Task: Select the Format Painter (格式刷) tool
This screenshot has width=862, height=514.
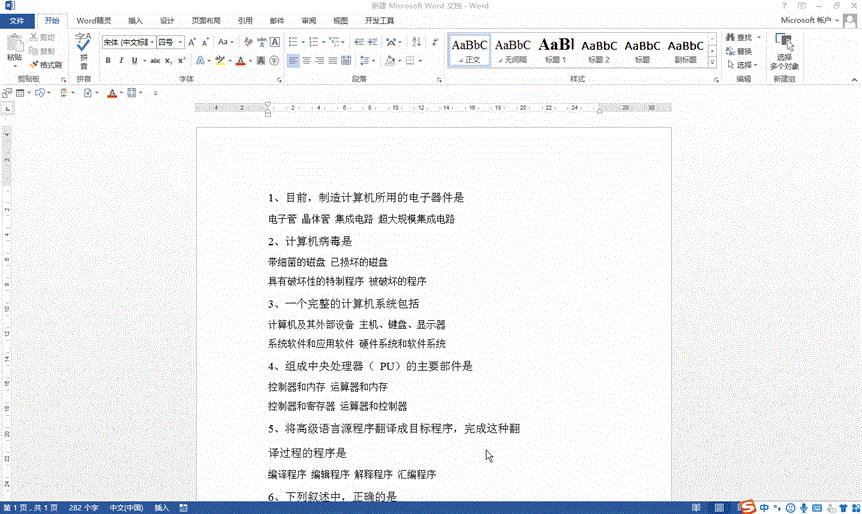Action: pyautogui.click(x=45, y=64)
